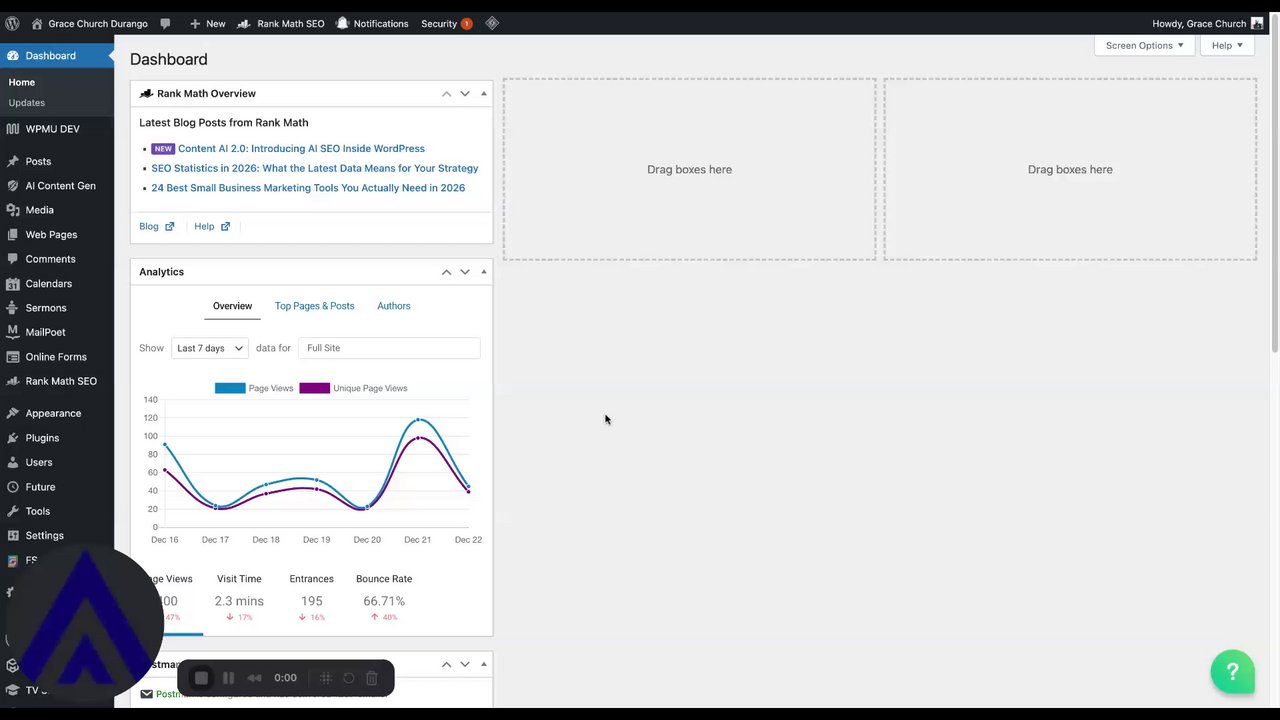Open the WordPress logo menu
The height and width of the screenshot is (720, 1280).
(12, 23)
